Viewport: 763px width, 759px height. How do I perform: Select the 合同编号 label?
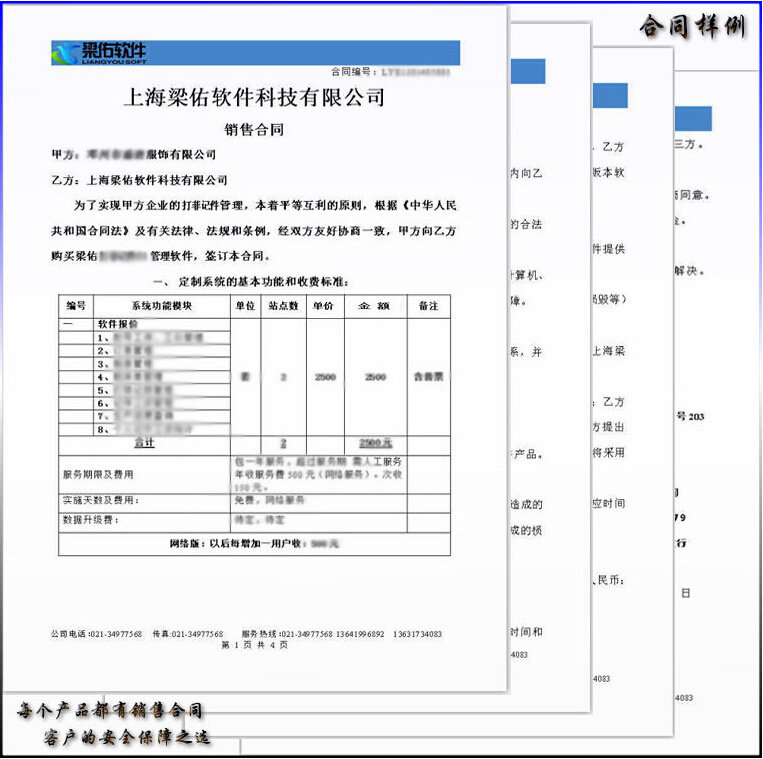(354, 72)
